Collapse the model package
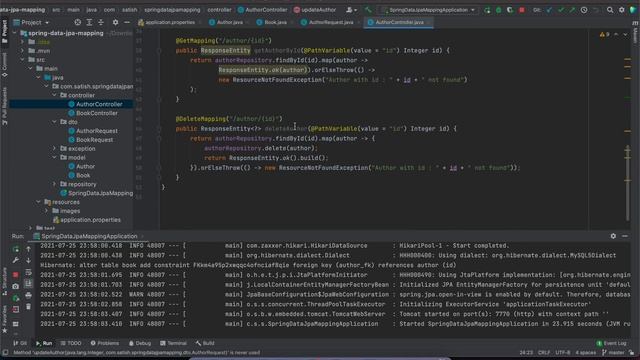The width and height of the screenshot is (640, 360). click(x=55, y=158)
